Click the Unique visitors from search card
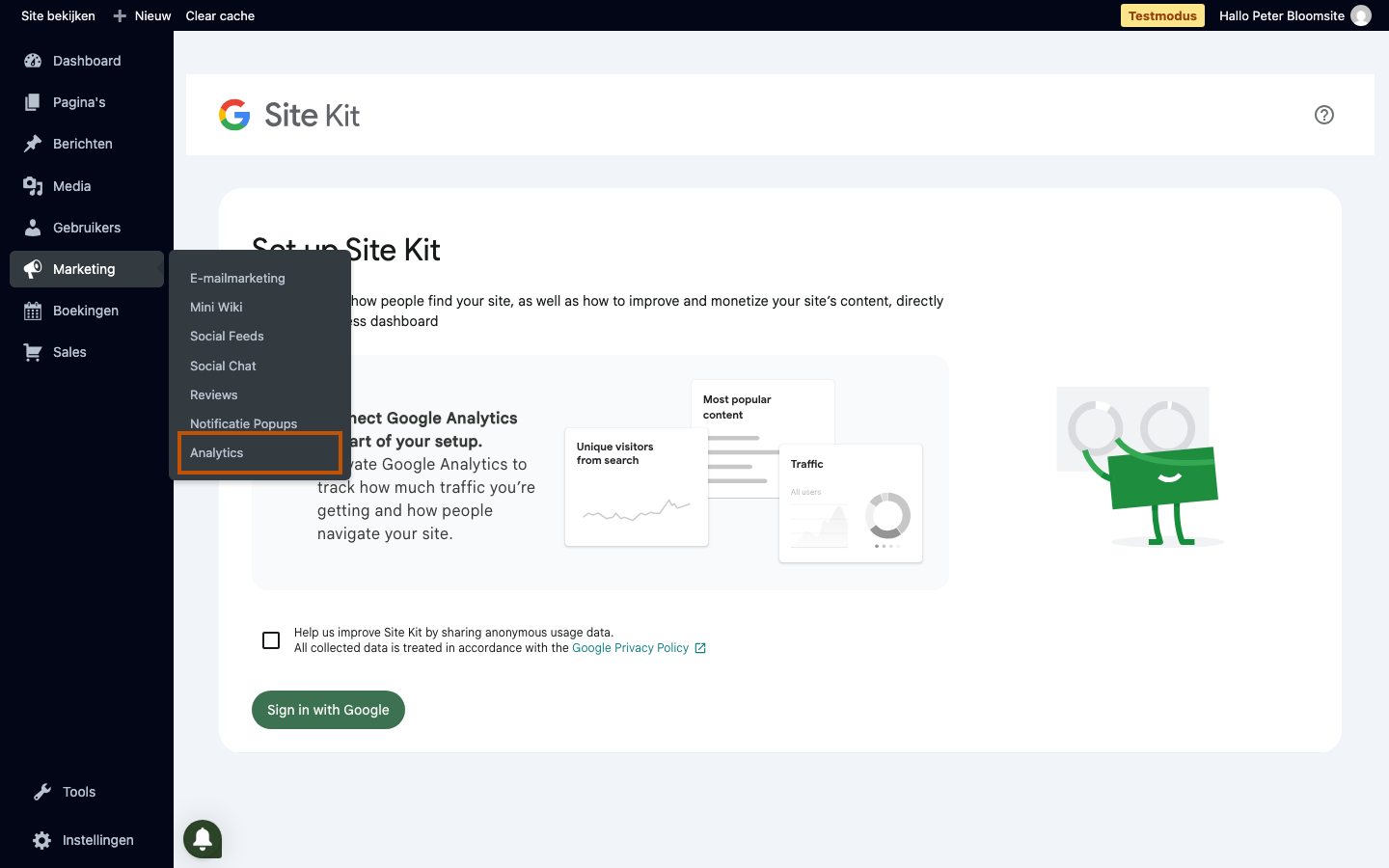 tap(637, 487)
